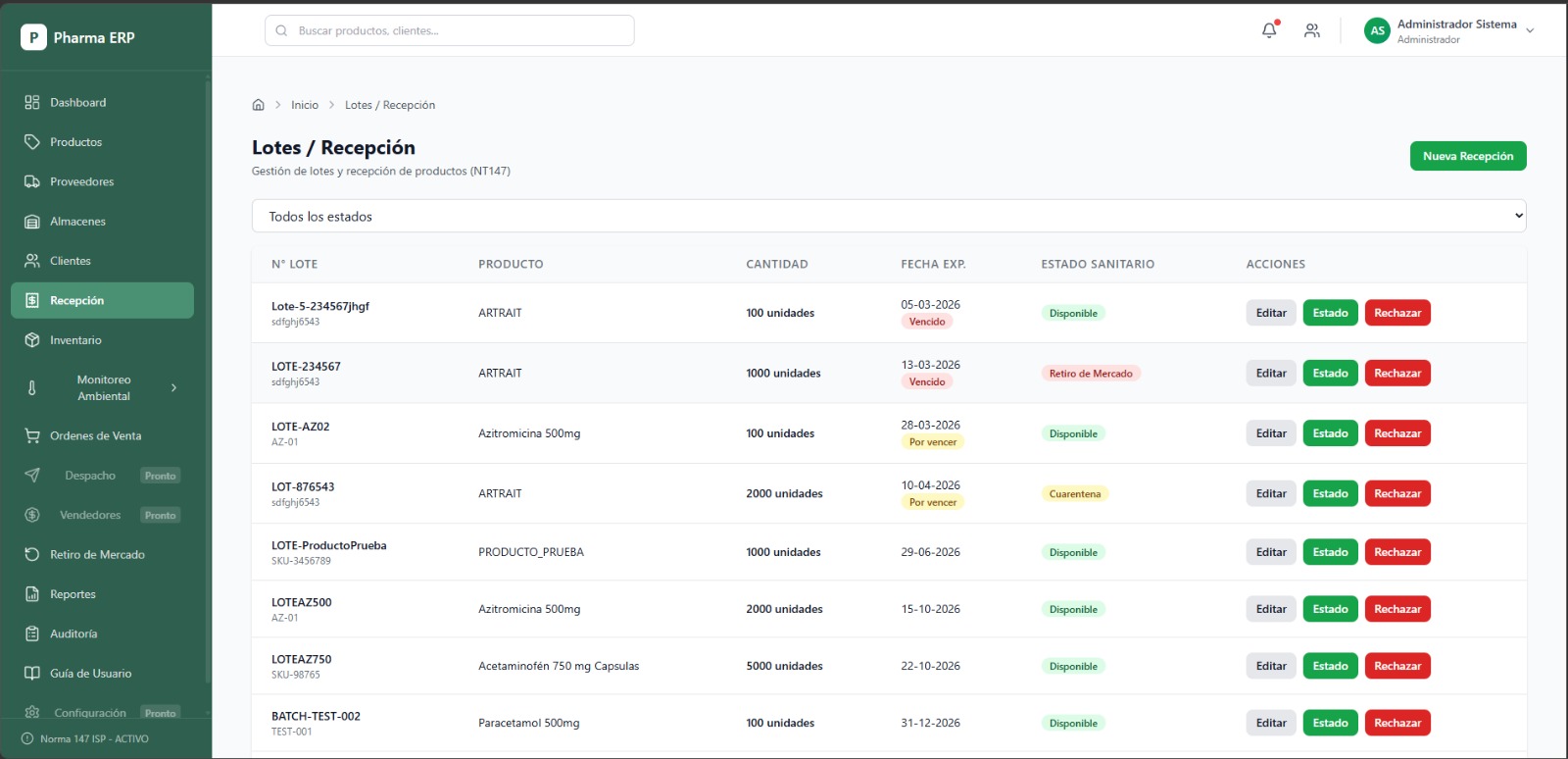
Task: Open the users icon in header
Action: pos(1312,30)
